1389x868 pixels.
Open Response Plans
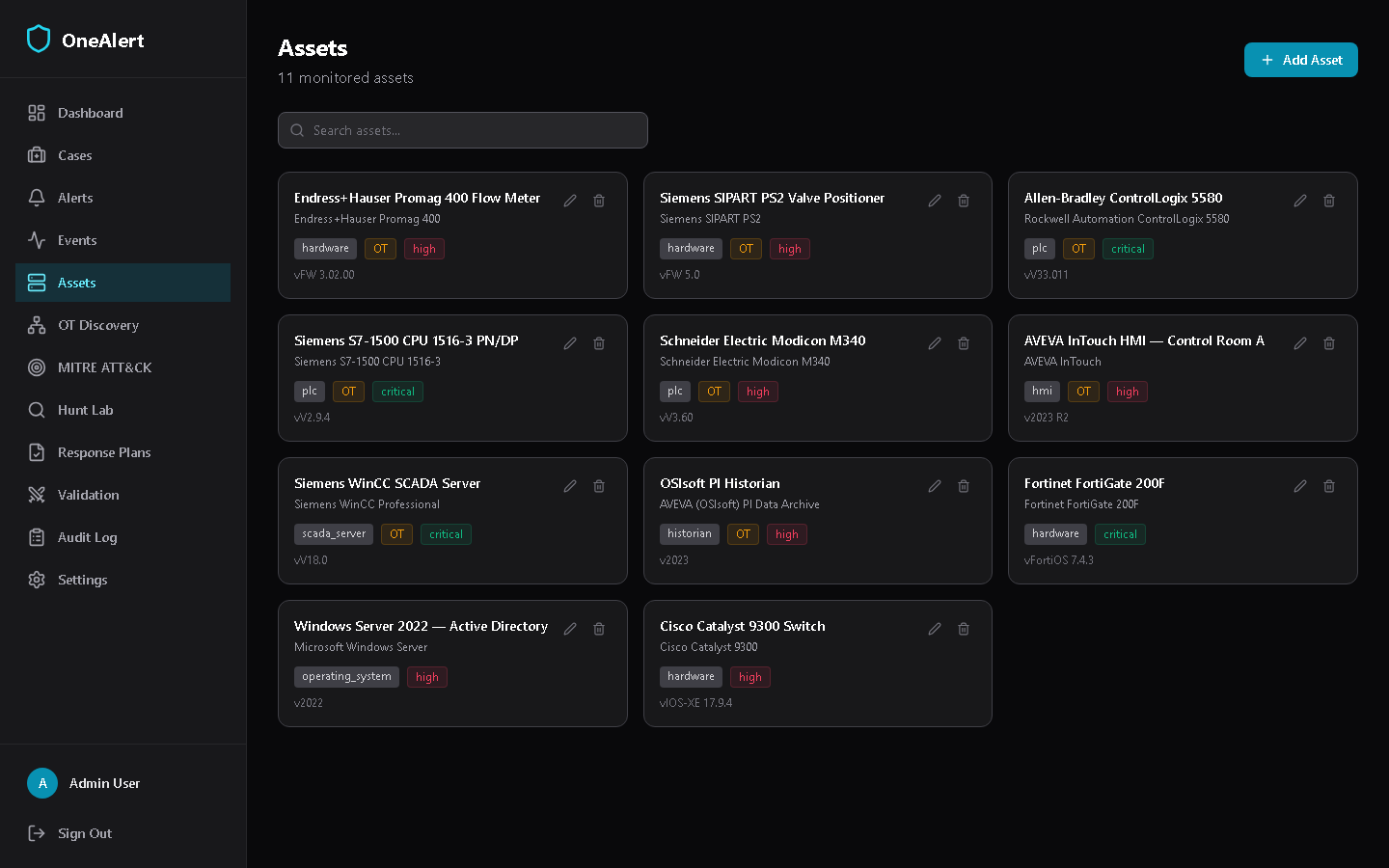pyautogui.click(x=123, y=452)
